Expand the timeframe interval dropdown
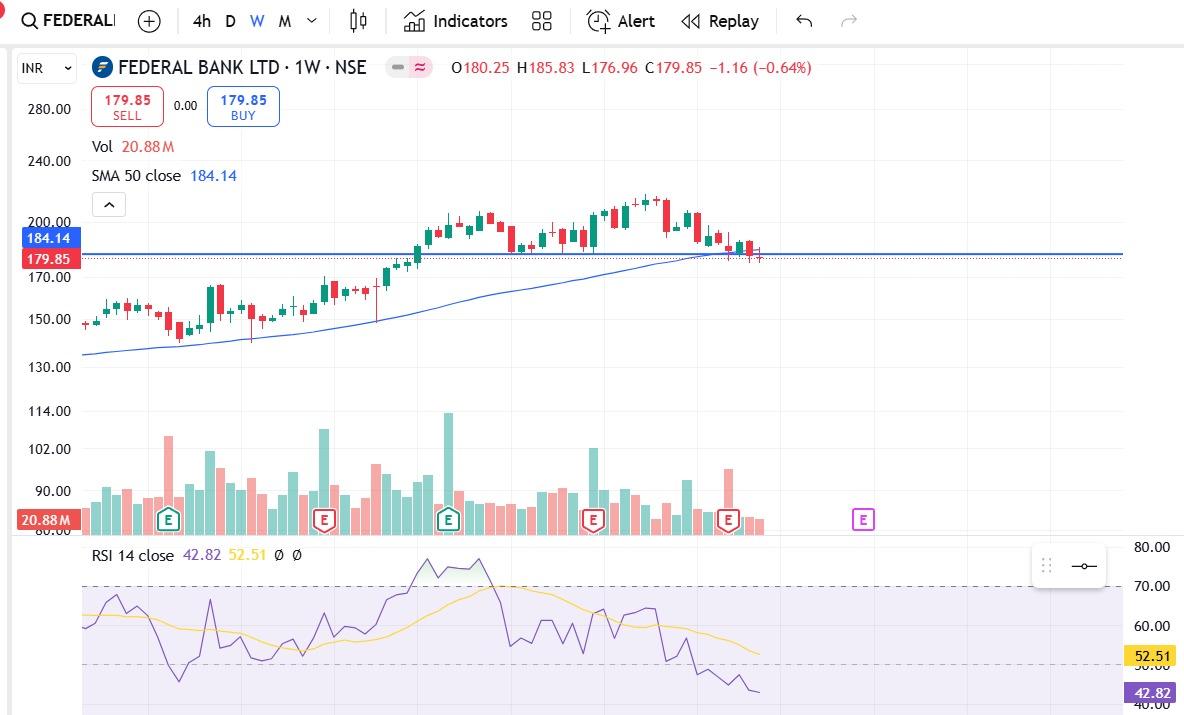This screenshot has width=1184, height=715. (x=312, y=21)
